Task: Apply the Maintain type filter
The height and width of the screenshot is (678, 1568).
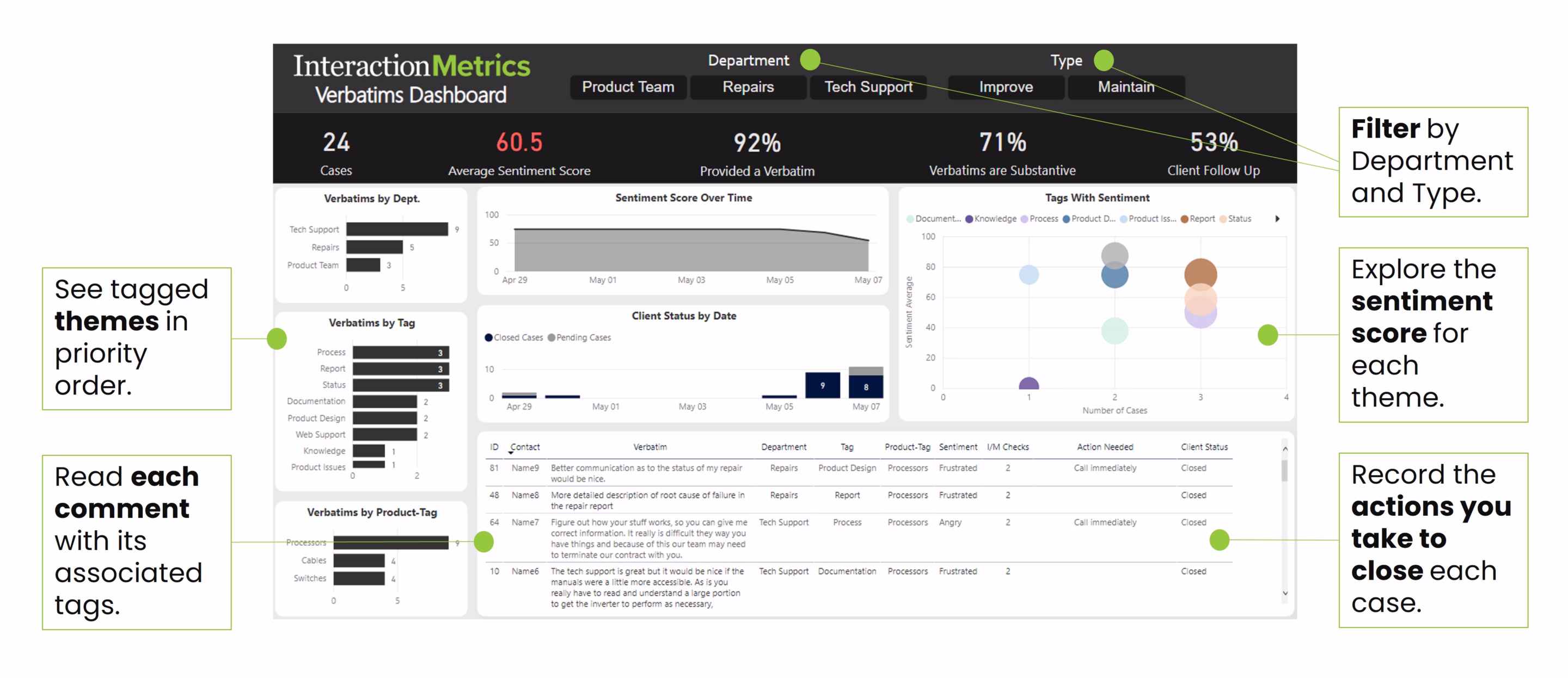Action: (1126, 87)
